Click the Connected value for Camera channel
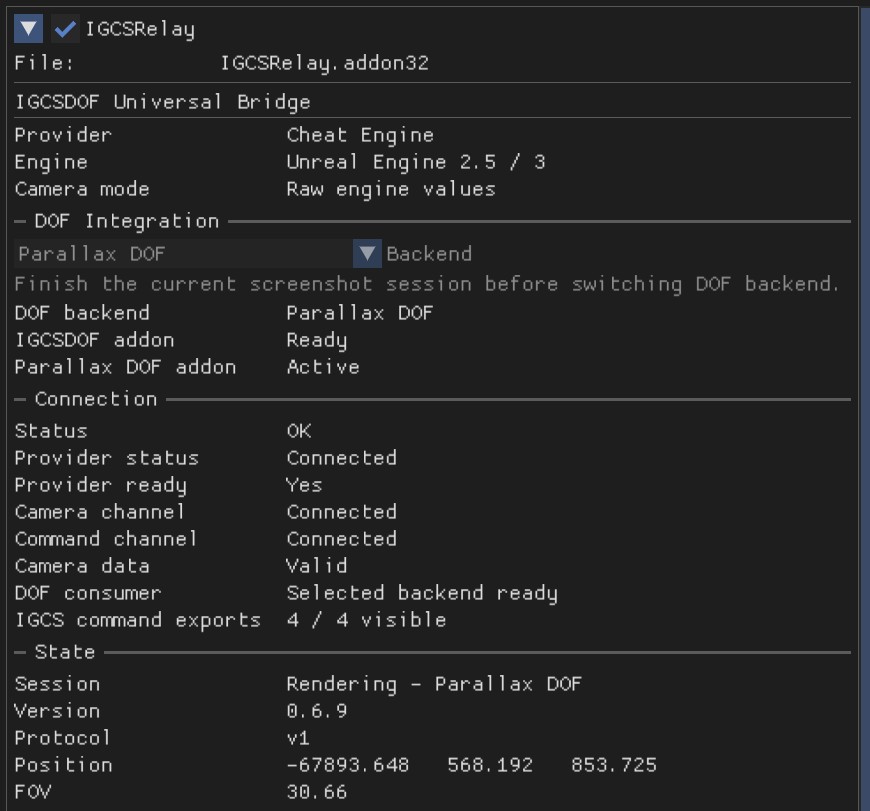Image resolution: width=870 pixels, height=811 pixels. click(342, 512)
